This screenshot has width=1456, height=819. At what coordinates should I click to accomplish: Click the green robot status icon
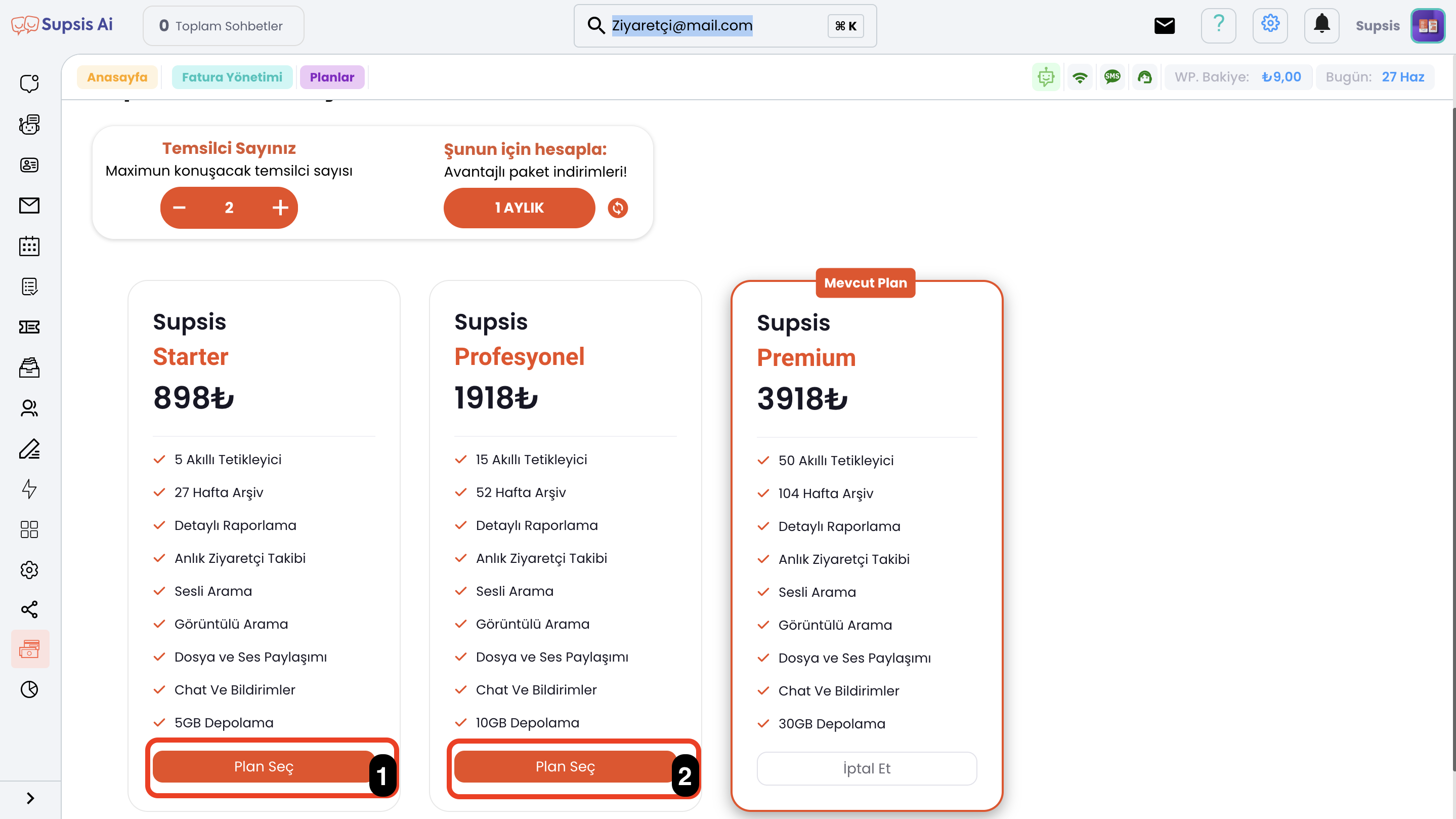tap(1046, 77)
